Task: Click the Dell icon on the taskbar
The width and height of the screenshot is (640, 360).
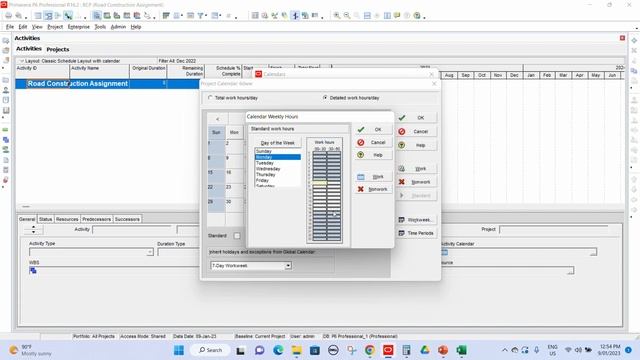Action: pos(333,350)
